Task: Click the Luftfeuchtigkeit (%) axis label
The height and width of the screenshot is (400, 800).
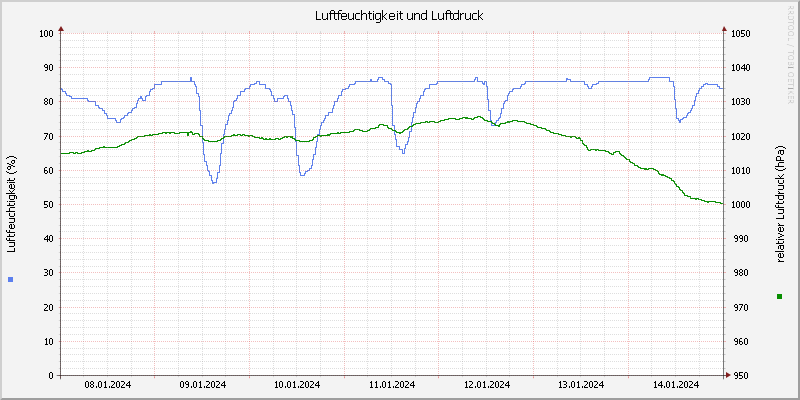Action: coord(11,204)
